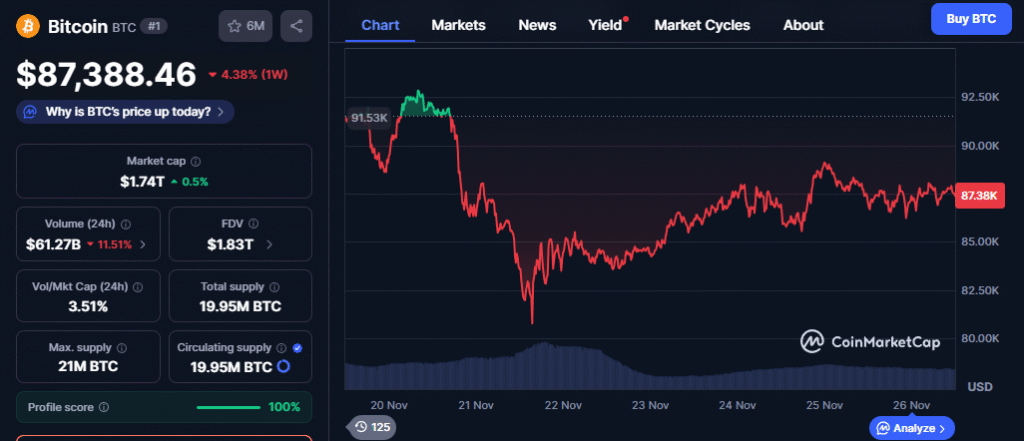The height and width of the screenshot is (441, 1024).
Task: Click the AI icon beside Why is BTC's price up
Action: coord(30,112)
